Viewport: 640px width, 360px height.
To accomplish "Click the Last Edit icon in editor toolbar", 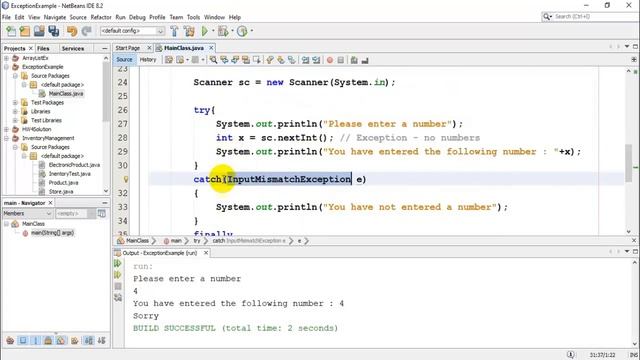I will [169, 60].
